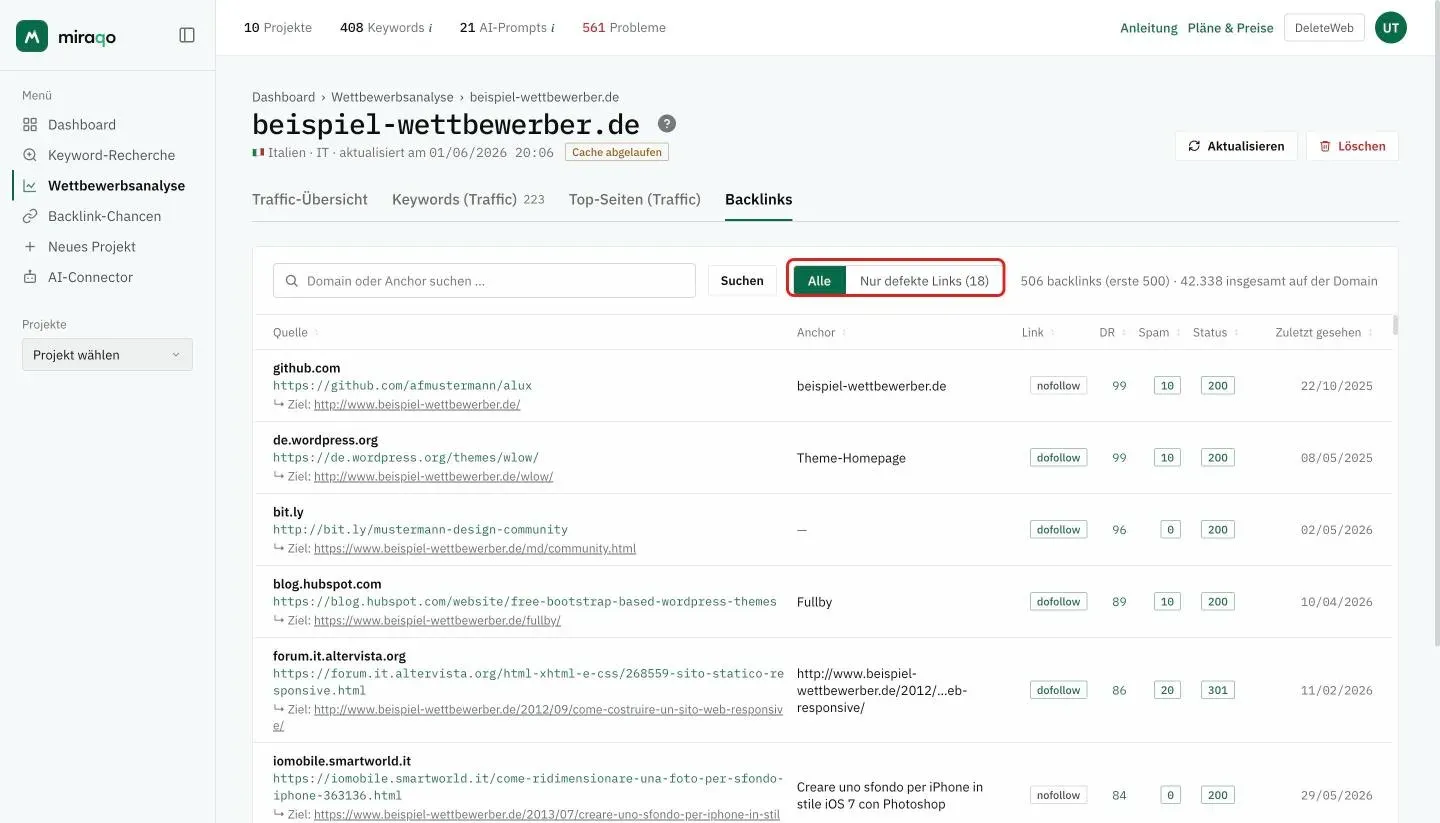Open the Traffic-Übersicht tab
This screenshot has width=1440, height=823.
[x=310, y=200]
